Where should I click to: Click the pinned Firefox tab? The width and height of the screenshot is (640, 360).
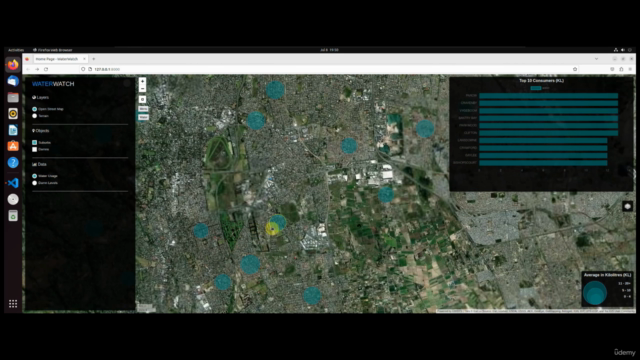coord(27,59)
